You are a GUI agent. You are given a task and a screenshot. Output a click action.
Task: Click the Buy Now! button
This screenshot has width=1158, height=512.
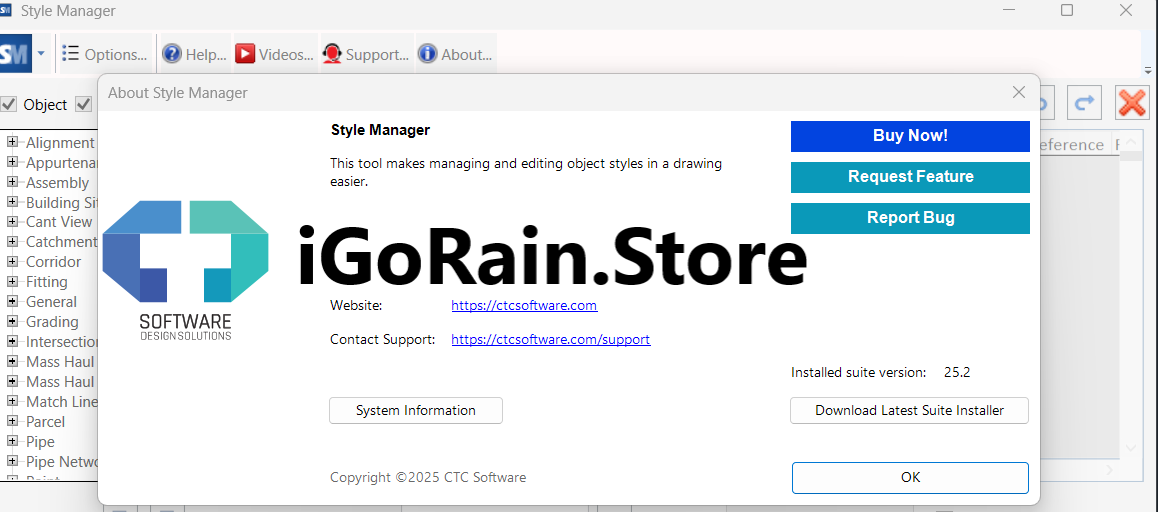click(910, 136)
